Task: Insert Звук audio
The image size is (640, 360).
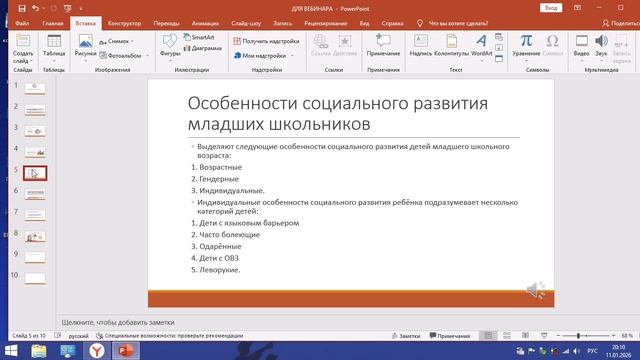Action: point(601,48)
